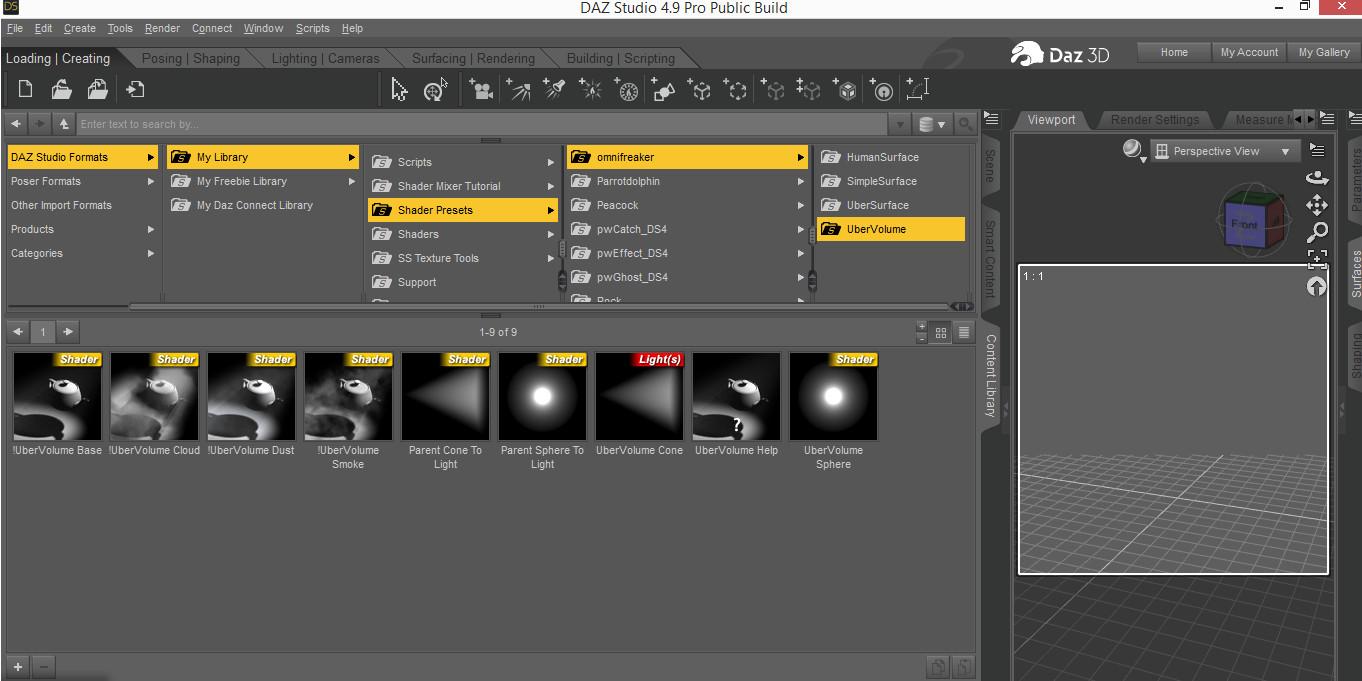Click the search magnifier button

(964, 124)
